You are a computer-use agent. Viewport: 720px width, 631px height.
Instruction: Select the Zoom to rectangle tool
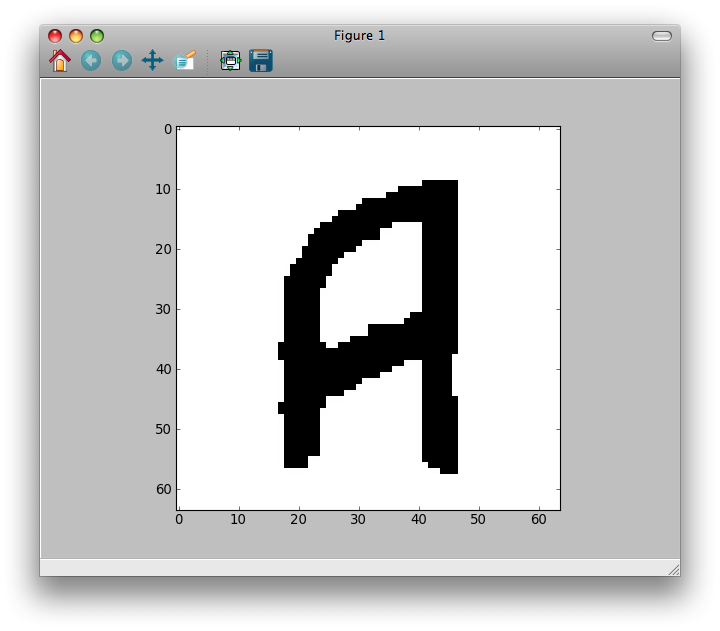pos(185,61)
